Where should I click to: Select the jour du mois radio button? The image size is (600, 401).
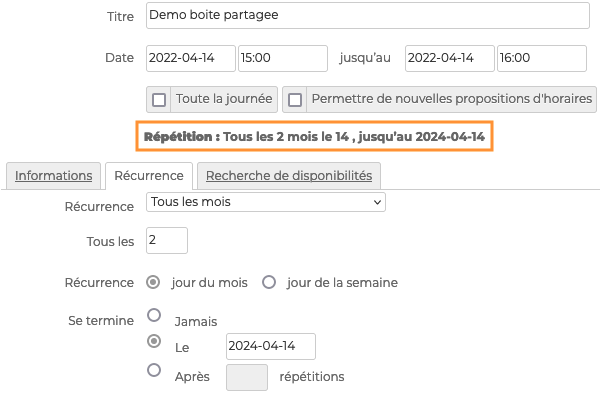point(154,283)
